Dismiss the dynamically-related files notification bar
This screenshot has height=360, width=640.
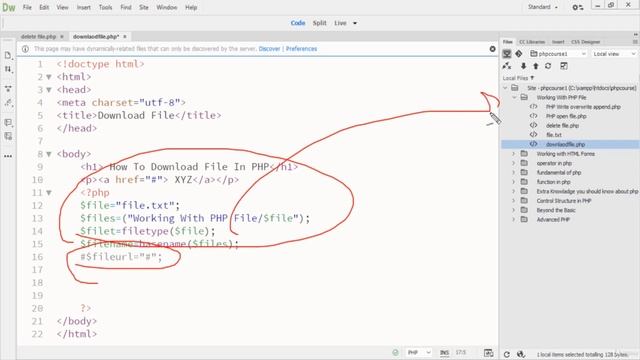pyautogui.click(x=492, y=49)
